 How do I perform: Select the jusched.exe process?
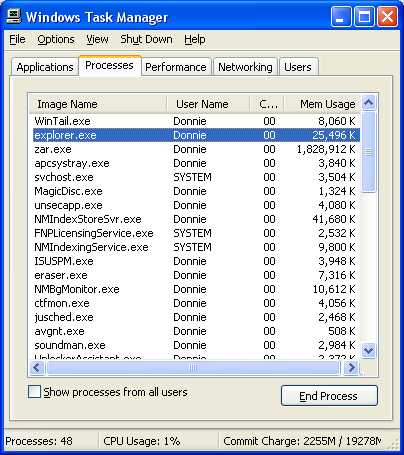[196, 317]
